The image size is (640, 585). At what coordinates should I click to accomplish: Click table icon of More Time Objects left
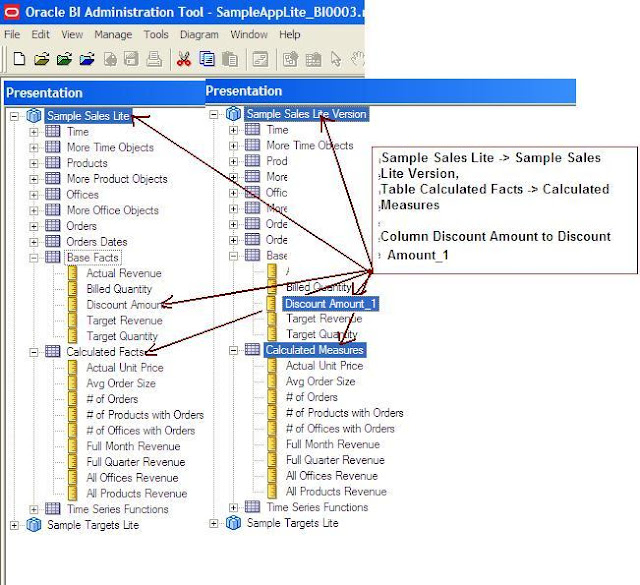(x=53, y=147)
